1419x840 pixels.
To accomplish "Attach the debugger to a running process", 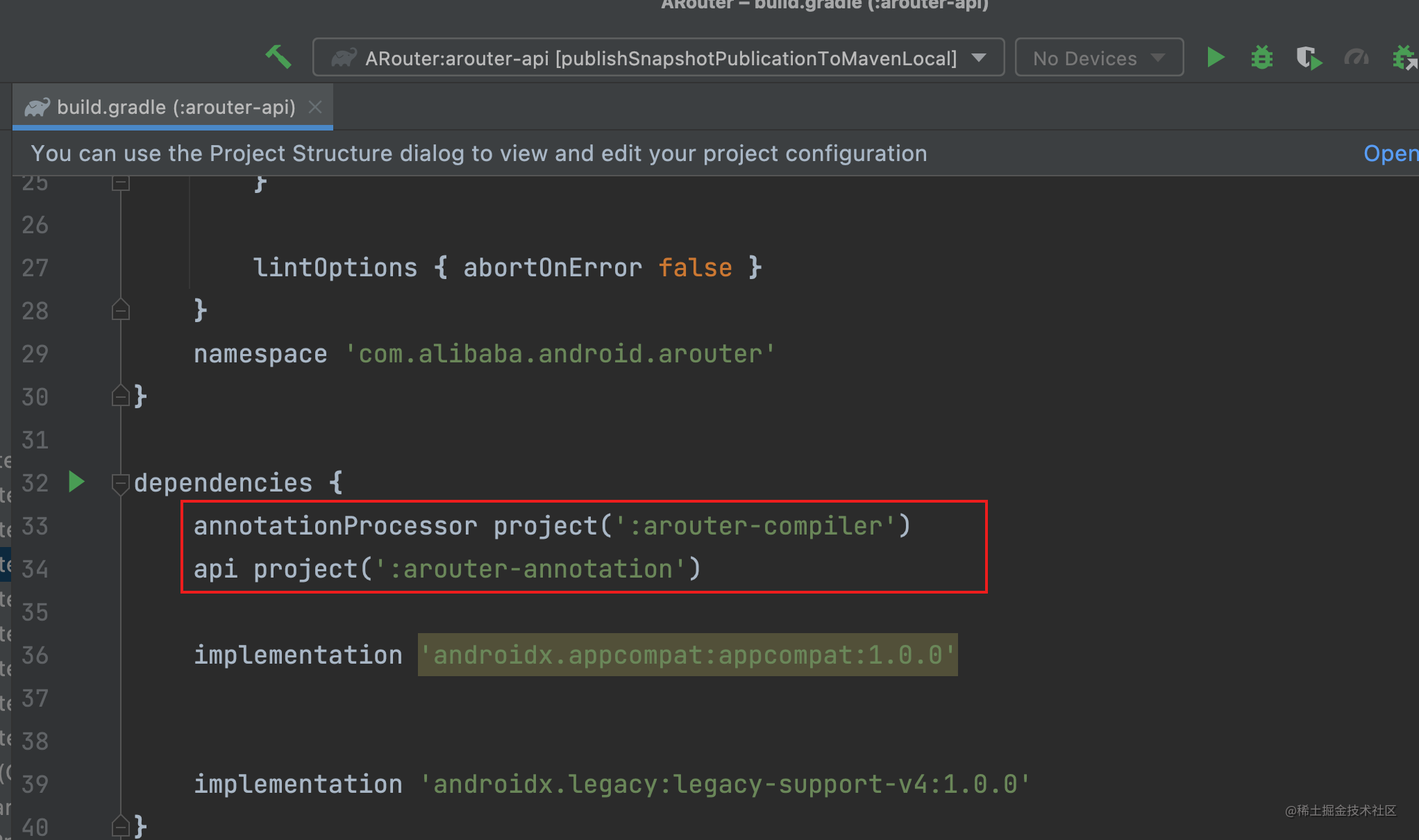I will coord(1404,57).
